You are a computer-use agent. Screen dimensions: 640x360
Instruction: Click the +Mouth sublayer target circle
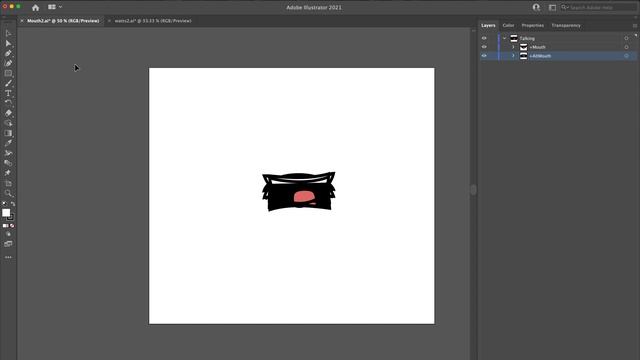point(626,47)
